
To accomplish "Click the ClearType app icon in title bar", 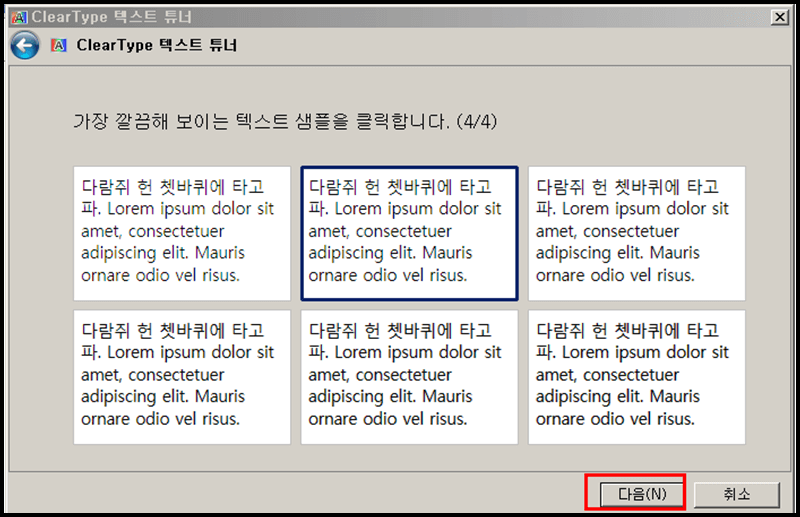I will point(19,17).
